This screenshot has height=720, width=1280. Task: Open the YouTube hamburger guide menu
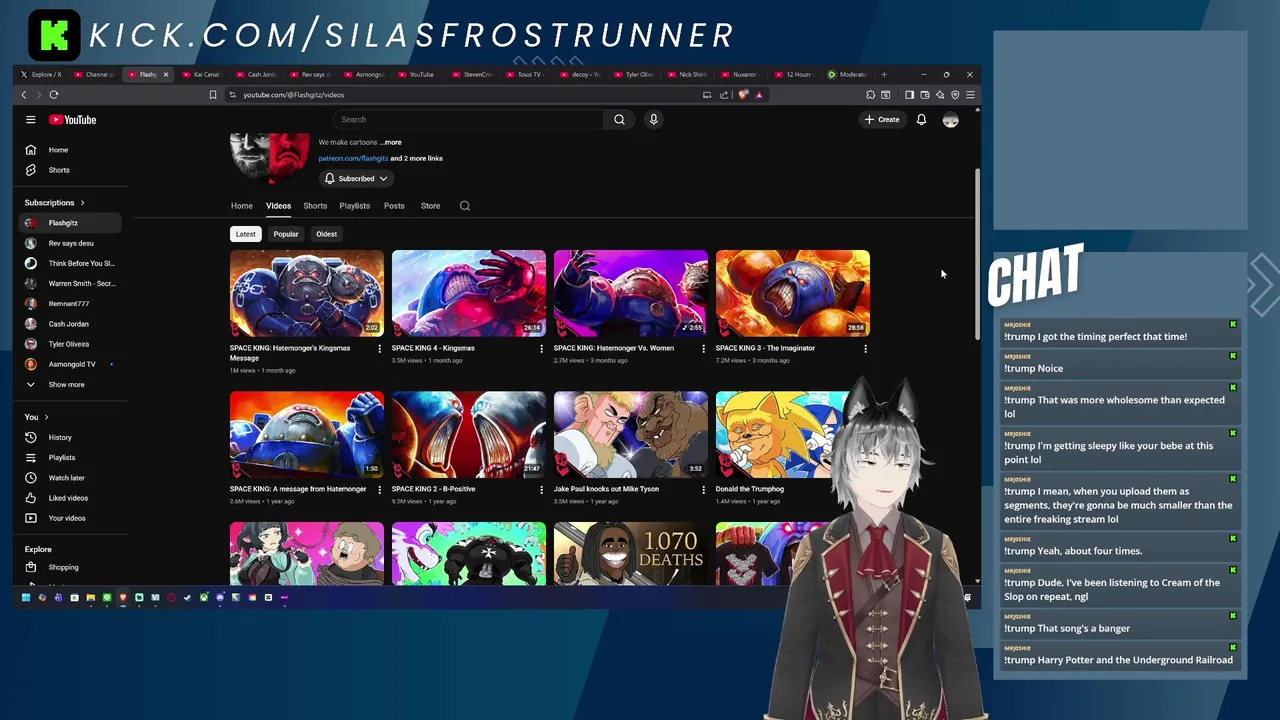(31, 120)
